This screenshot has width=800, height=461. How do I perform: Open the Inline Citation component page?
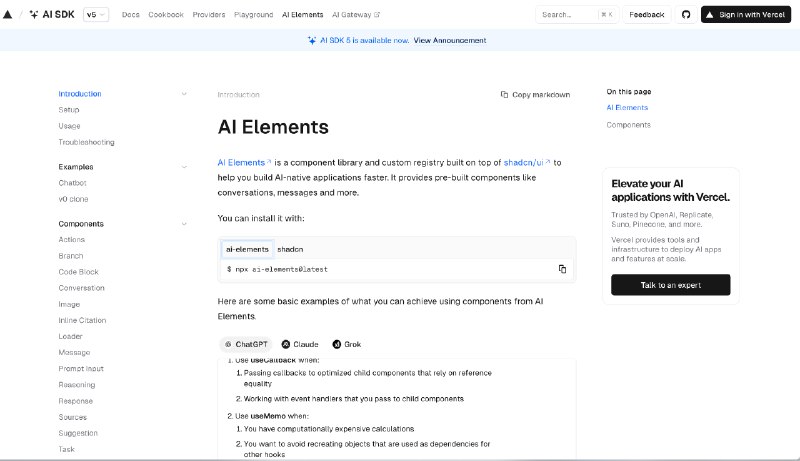coord(82,320)
